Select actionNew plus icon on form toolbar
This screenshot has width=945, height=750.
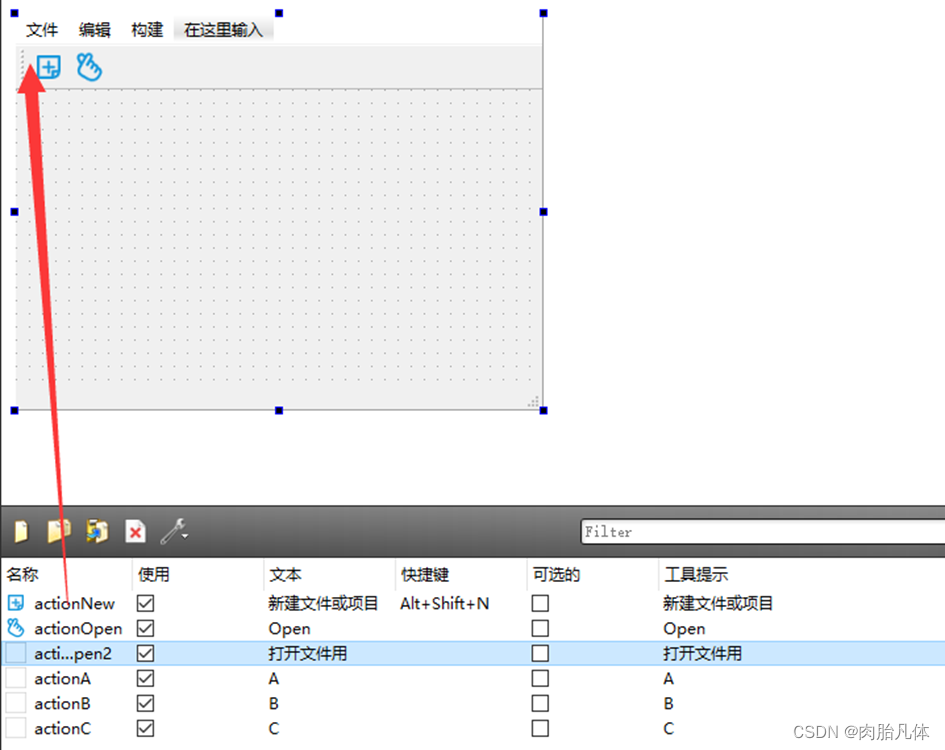click(x=46, y=66)
